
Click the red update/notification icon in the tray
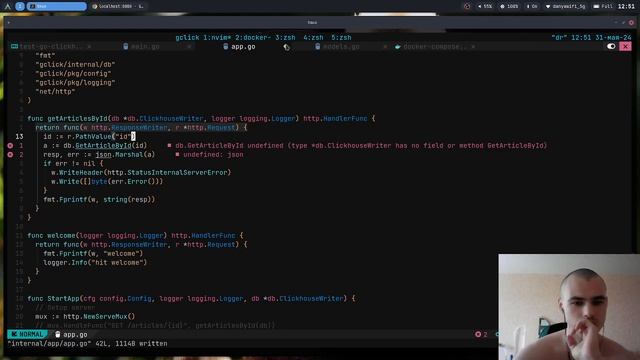pyautogui.click(x=467, y=6)
